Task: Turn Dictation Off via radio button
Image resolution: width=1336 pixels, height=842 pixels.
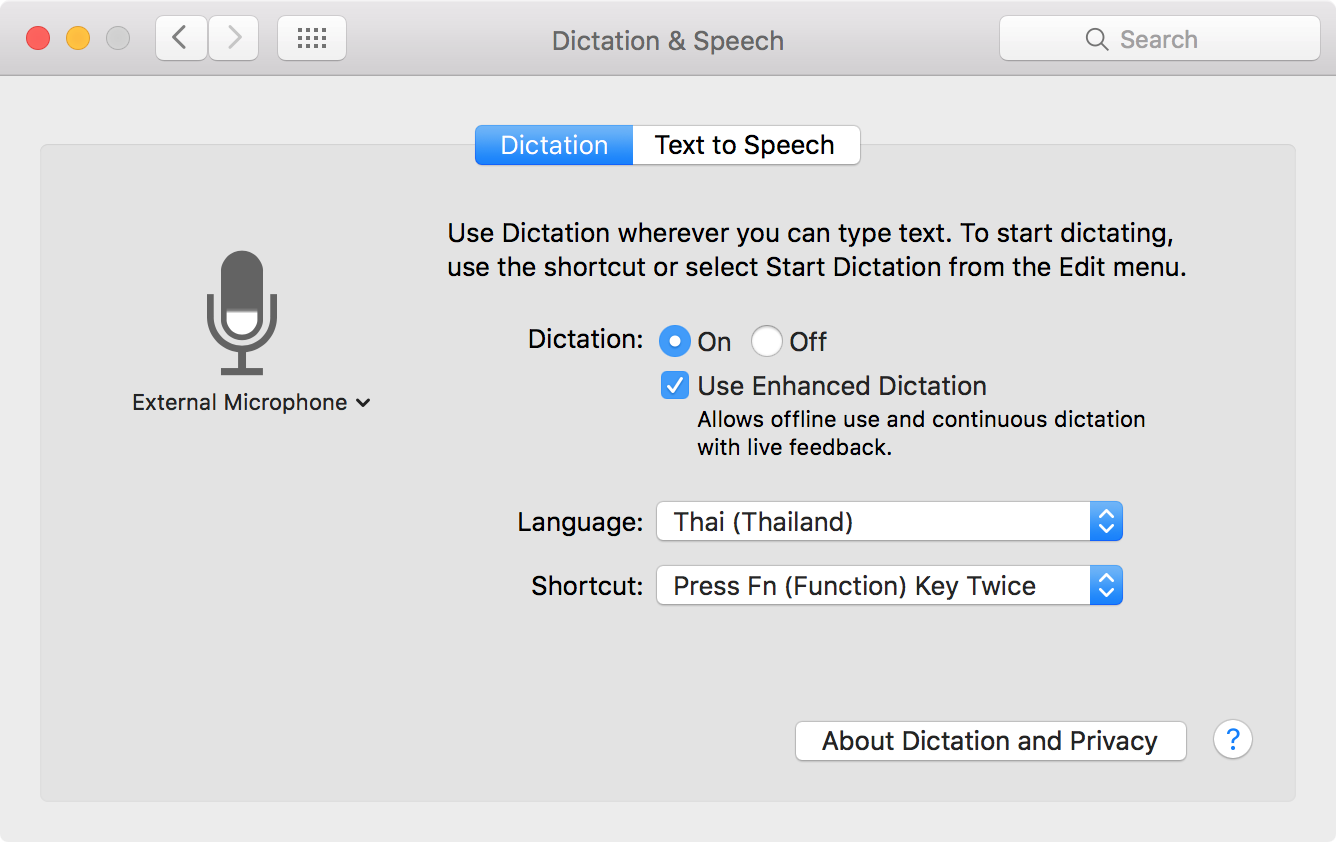Action: (766, 341)
